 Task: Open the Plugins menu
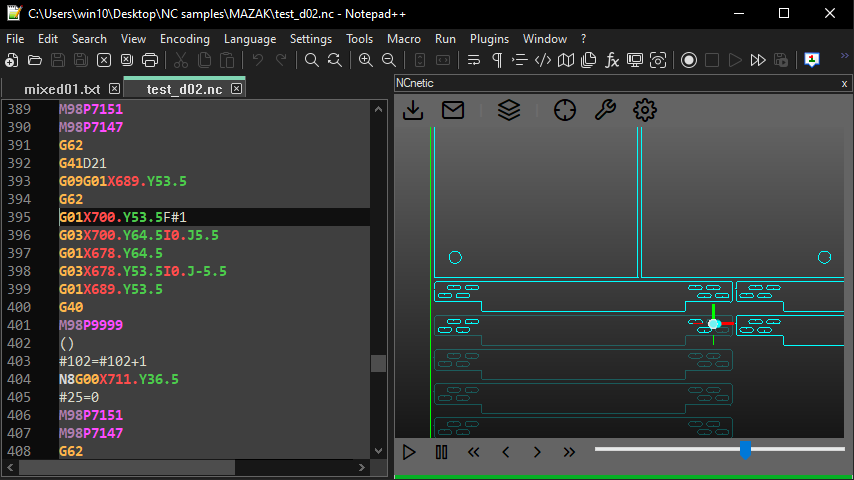489,39
